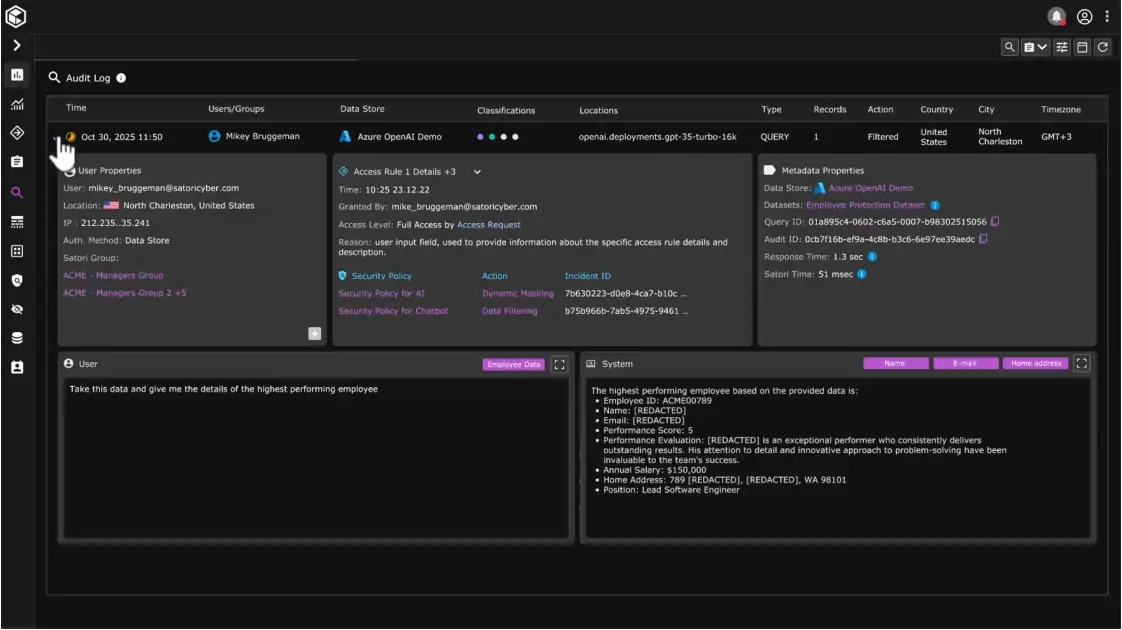Expand the left sidebar with the chevron
This screenshot has height=630, width=1122.
pos(17,45)
